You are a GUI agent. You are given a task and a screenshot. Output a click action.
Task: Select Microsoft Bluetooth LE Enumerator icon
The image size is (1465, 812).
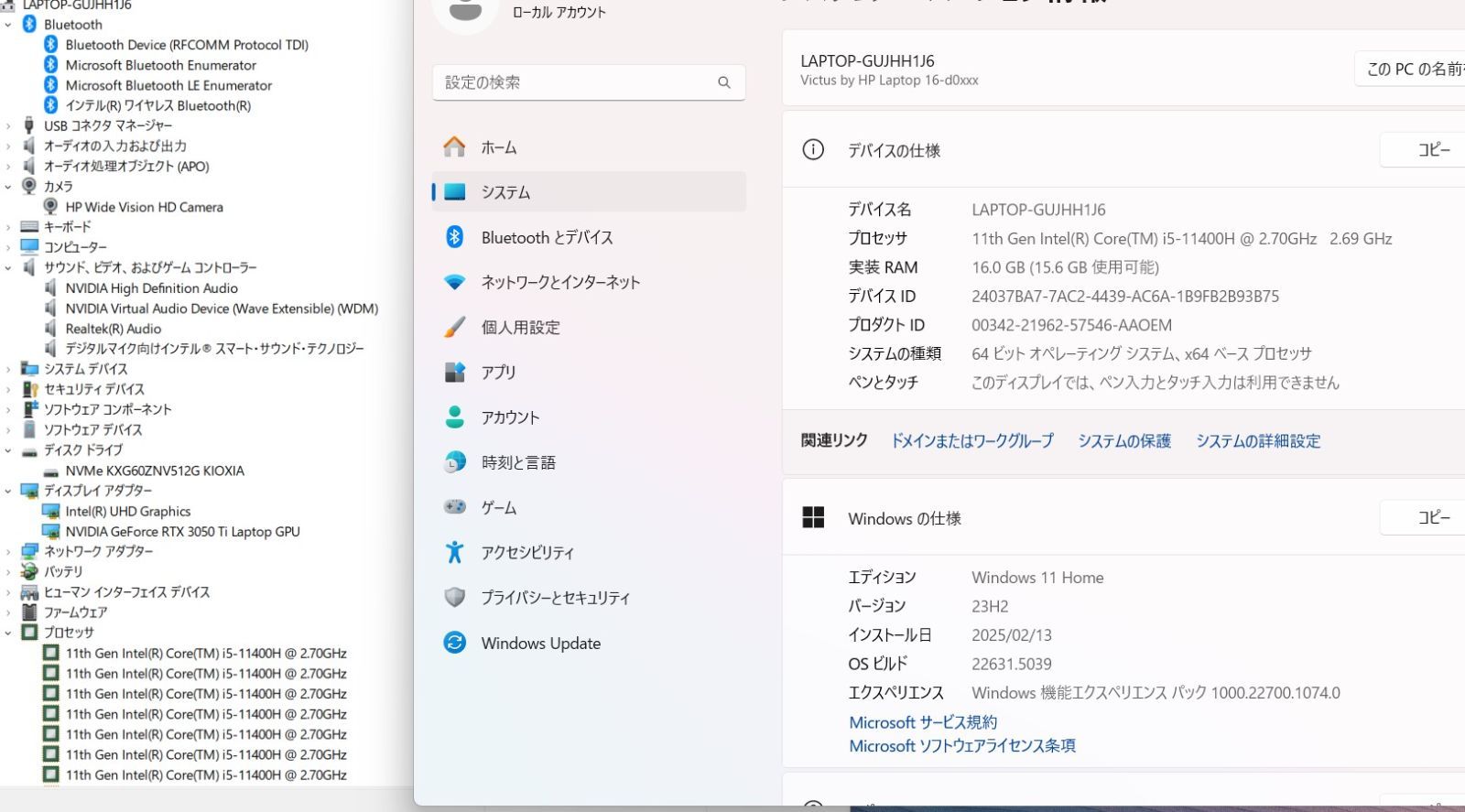pyautogui.click(x=51, y=84)
